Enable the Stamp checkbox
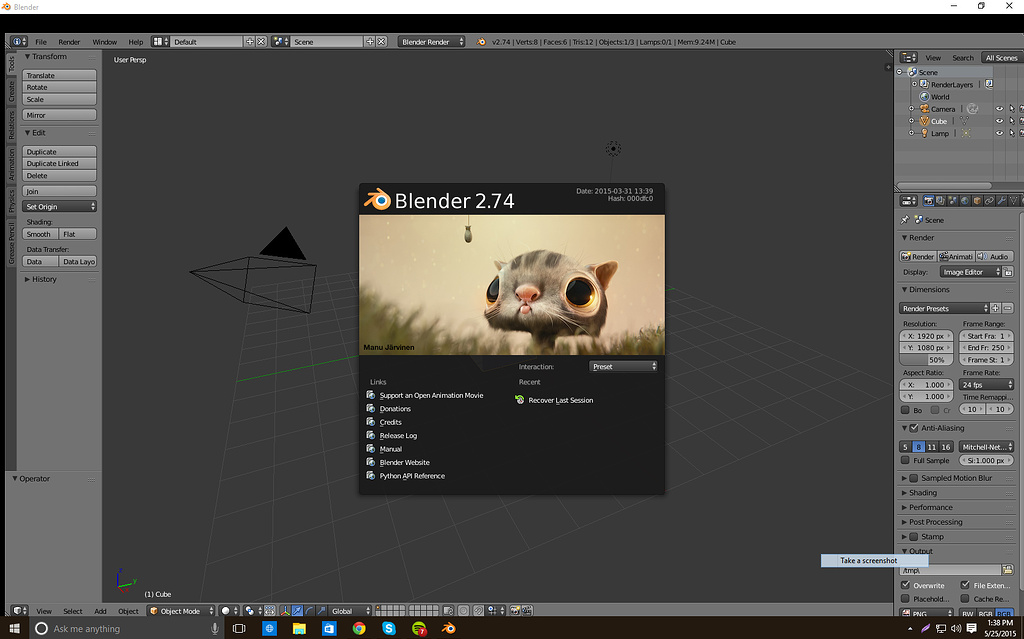1024x639 pixels. (x=914, y=536)
